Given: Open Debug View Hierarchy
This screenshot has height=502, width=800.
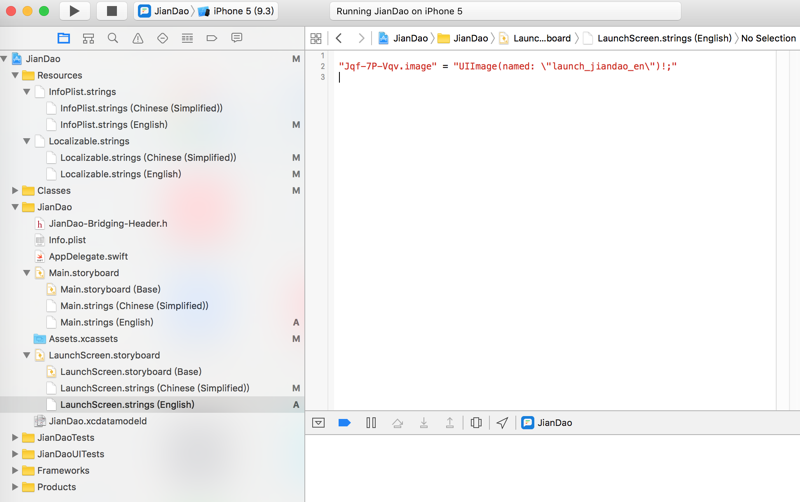Looking at the screenshot, I should click(x=476, y=423).
